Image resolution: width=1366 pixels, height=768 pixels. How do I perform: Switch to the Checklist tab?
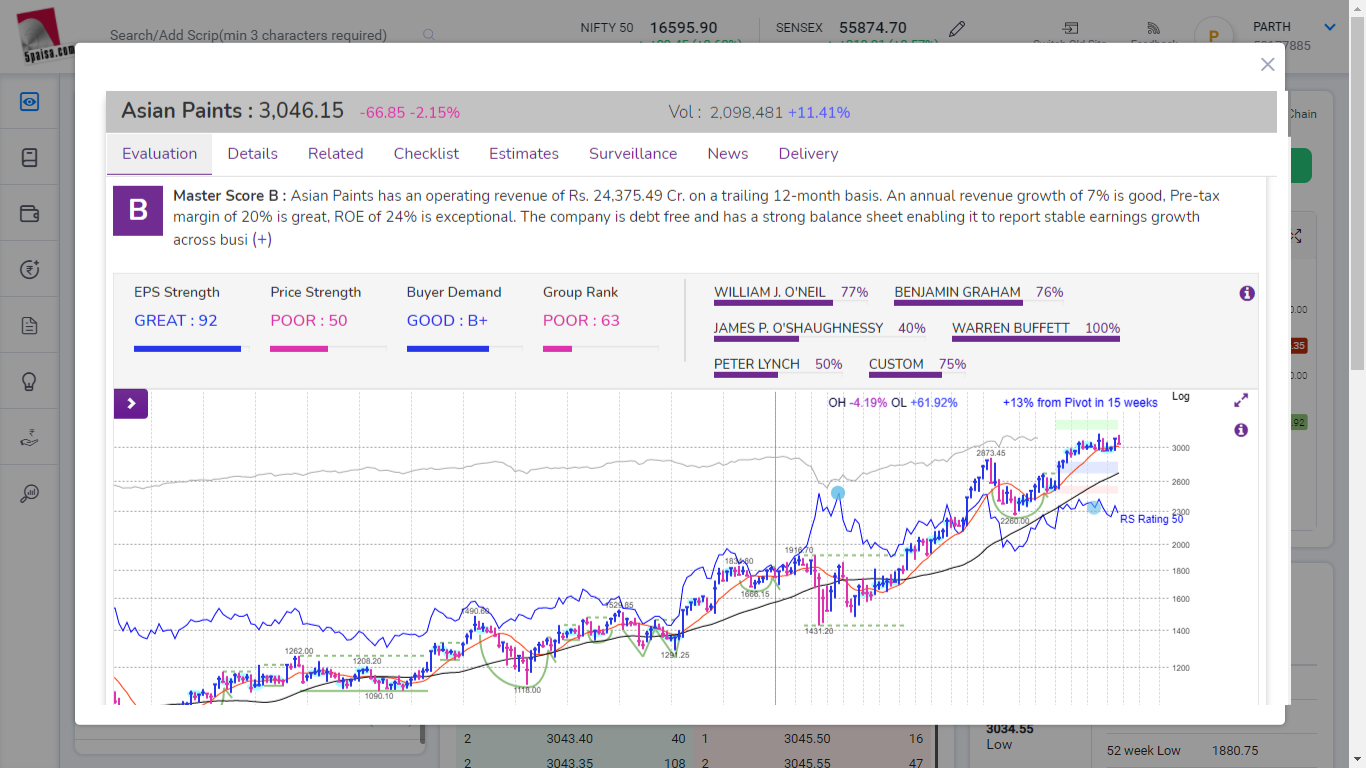[426, 154]
